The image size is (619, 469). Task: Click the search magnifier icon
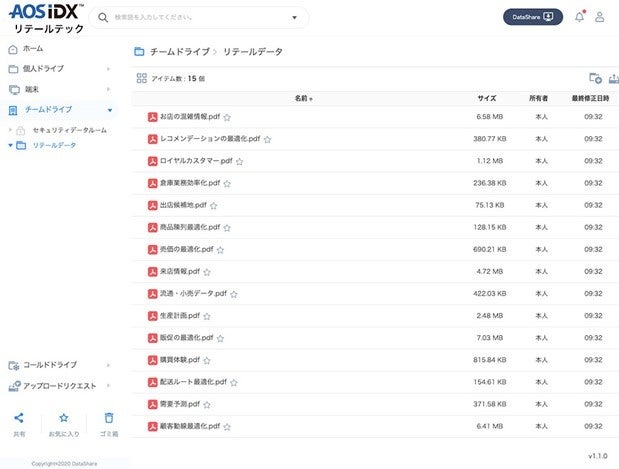[x=103, y=17]
